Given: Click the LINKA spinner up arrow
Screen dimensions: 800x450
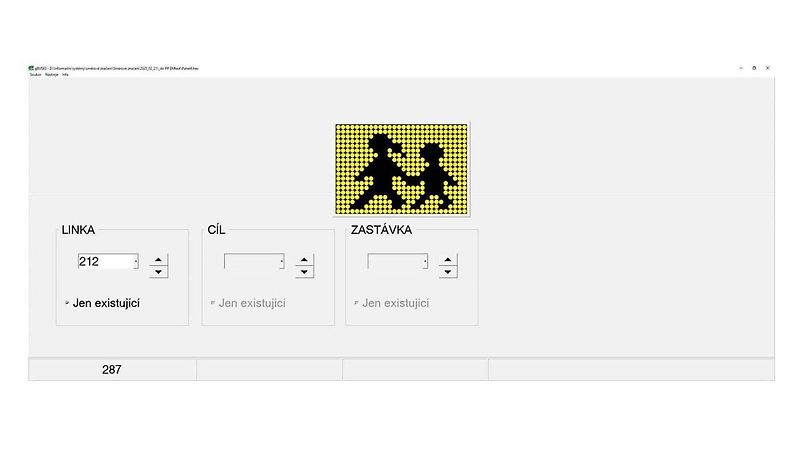Looking at the screenshot, I should [158, 260].
